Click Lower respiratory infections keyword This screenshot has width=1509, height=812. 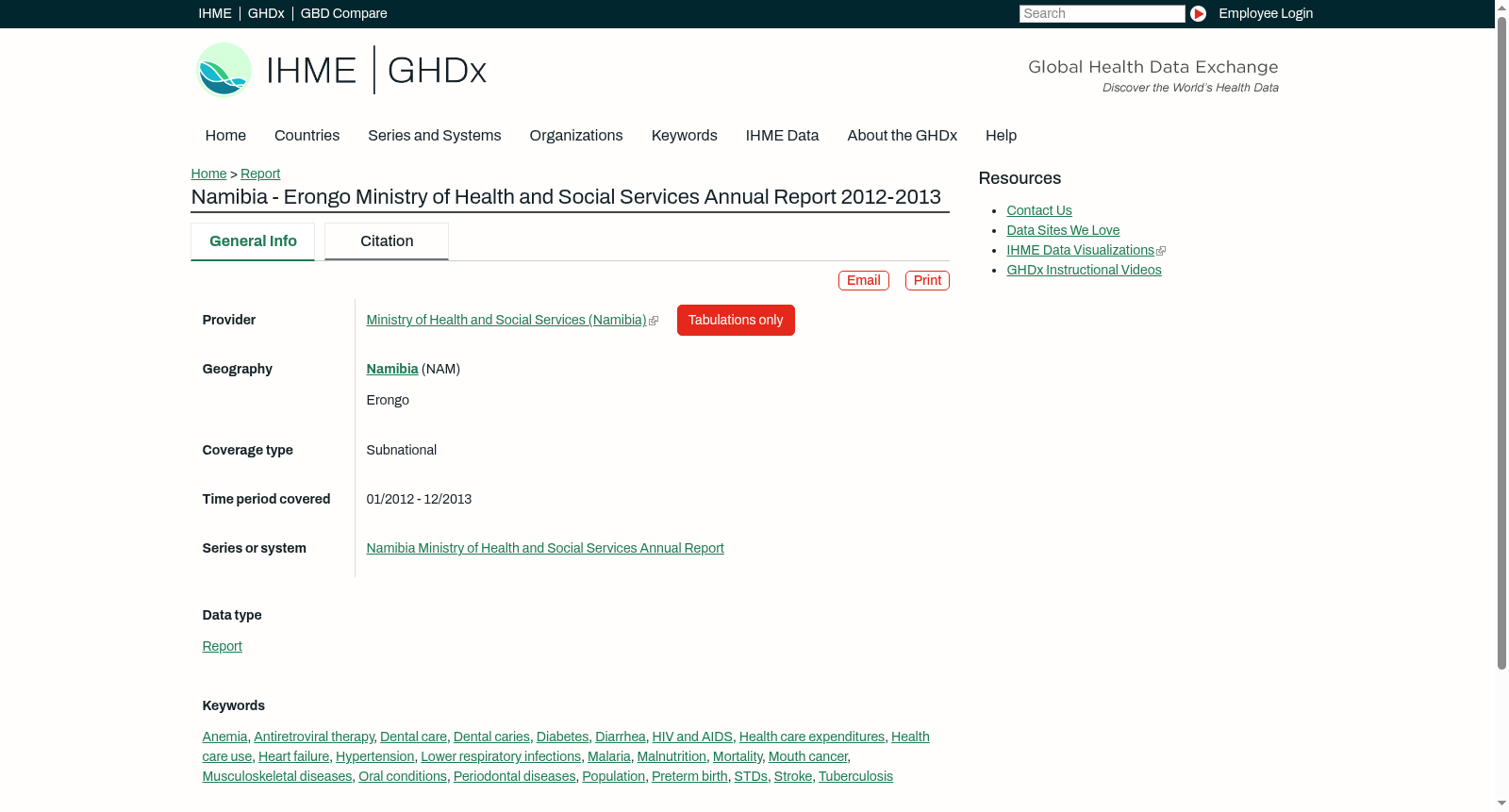tap(501, 757)
